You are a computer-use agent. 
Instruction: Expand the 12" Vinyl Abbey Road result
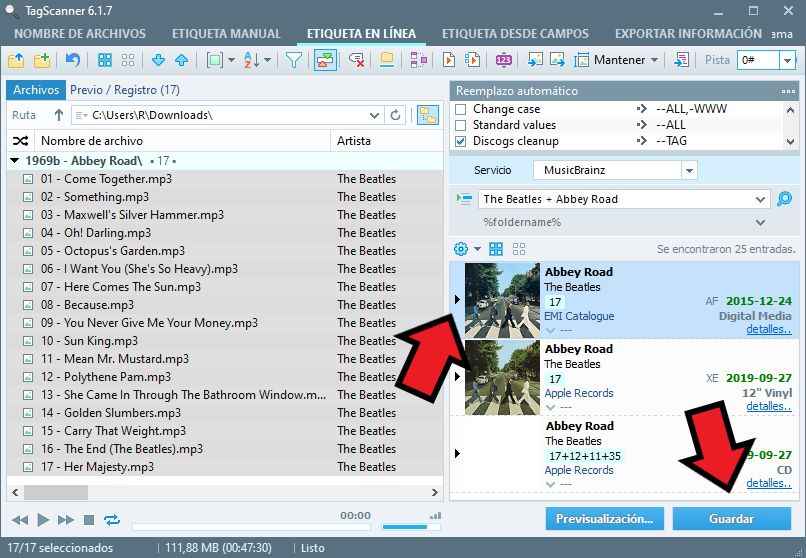457,377
